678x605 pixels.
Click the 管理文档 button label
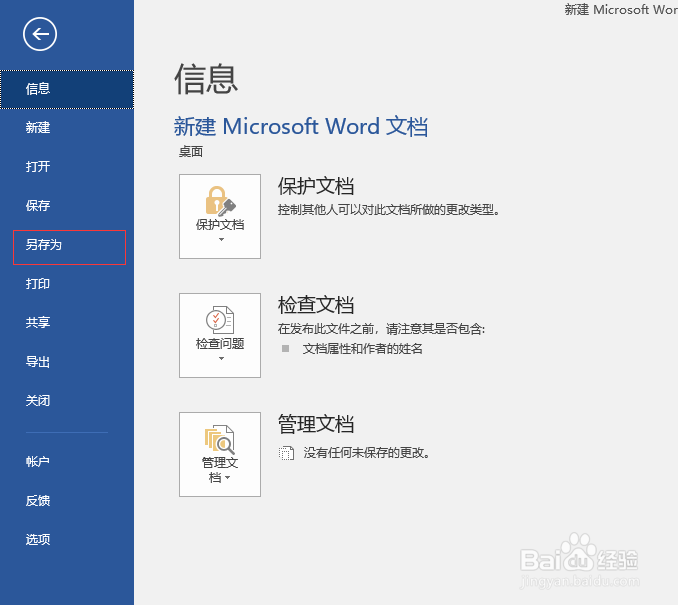pos(220,470)
